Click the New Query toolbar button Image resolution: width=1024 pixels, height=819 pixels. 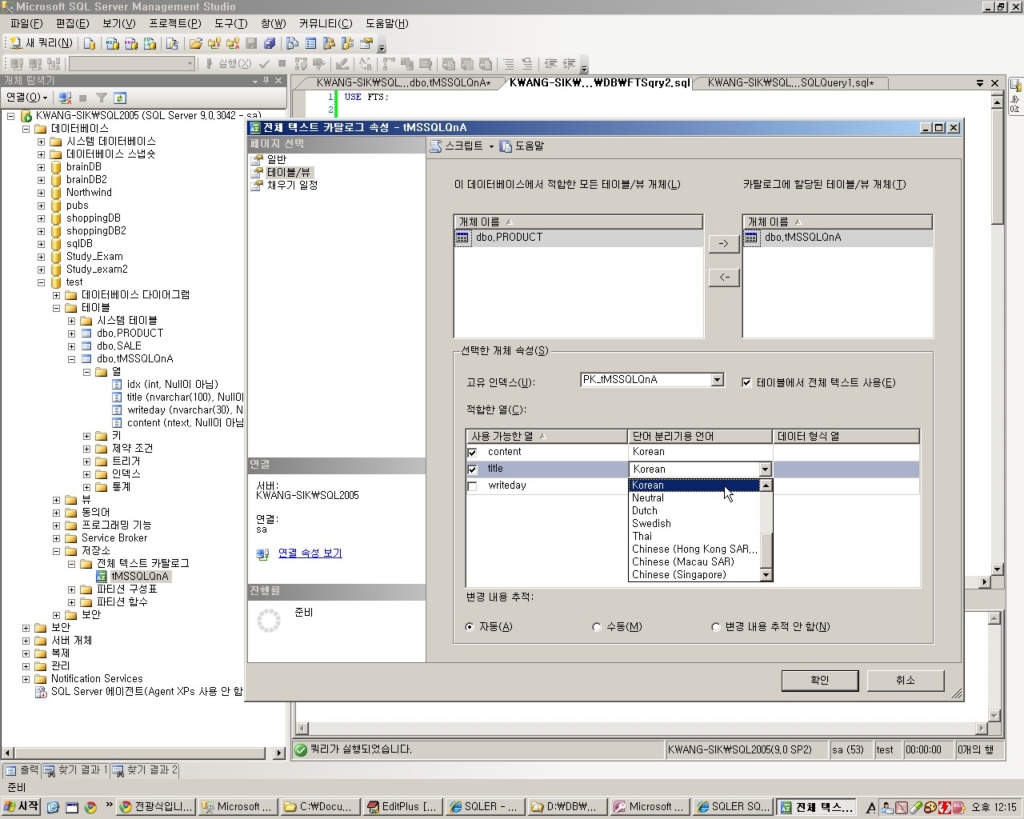[40, 44]
